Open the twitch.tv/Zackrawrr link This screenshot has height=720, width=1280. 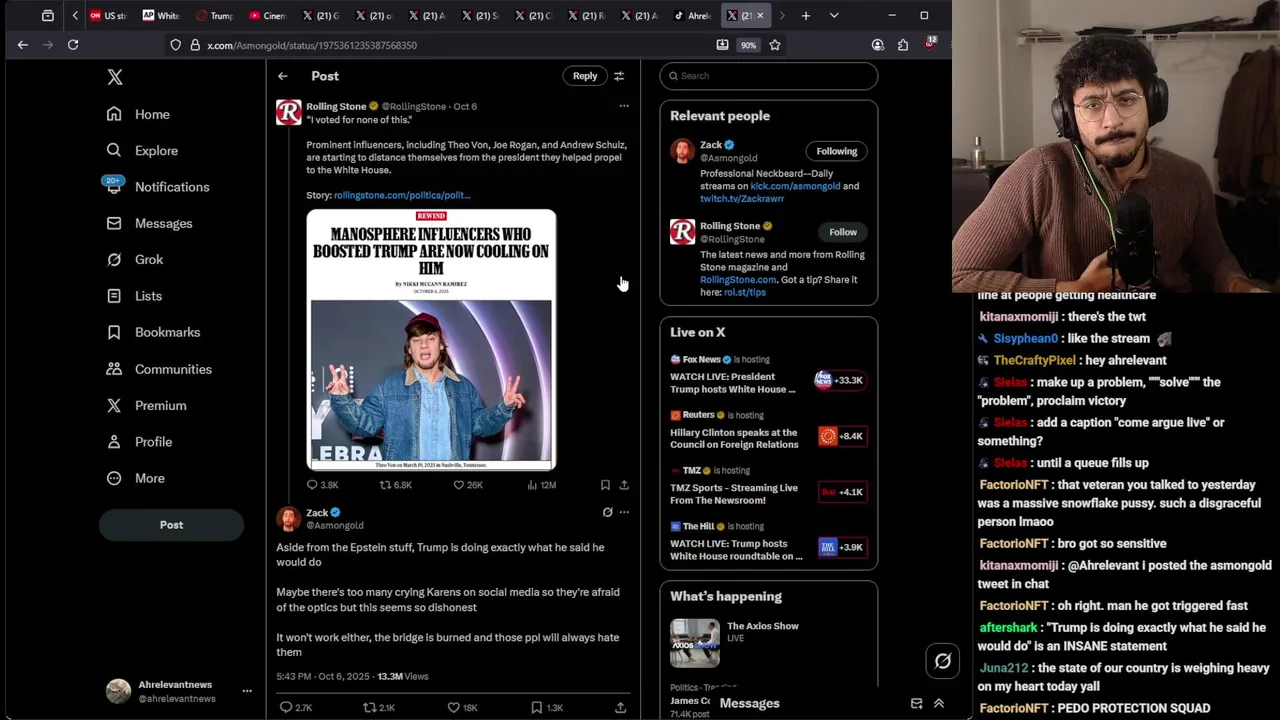pyautogui.click(x=742, y=199)
